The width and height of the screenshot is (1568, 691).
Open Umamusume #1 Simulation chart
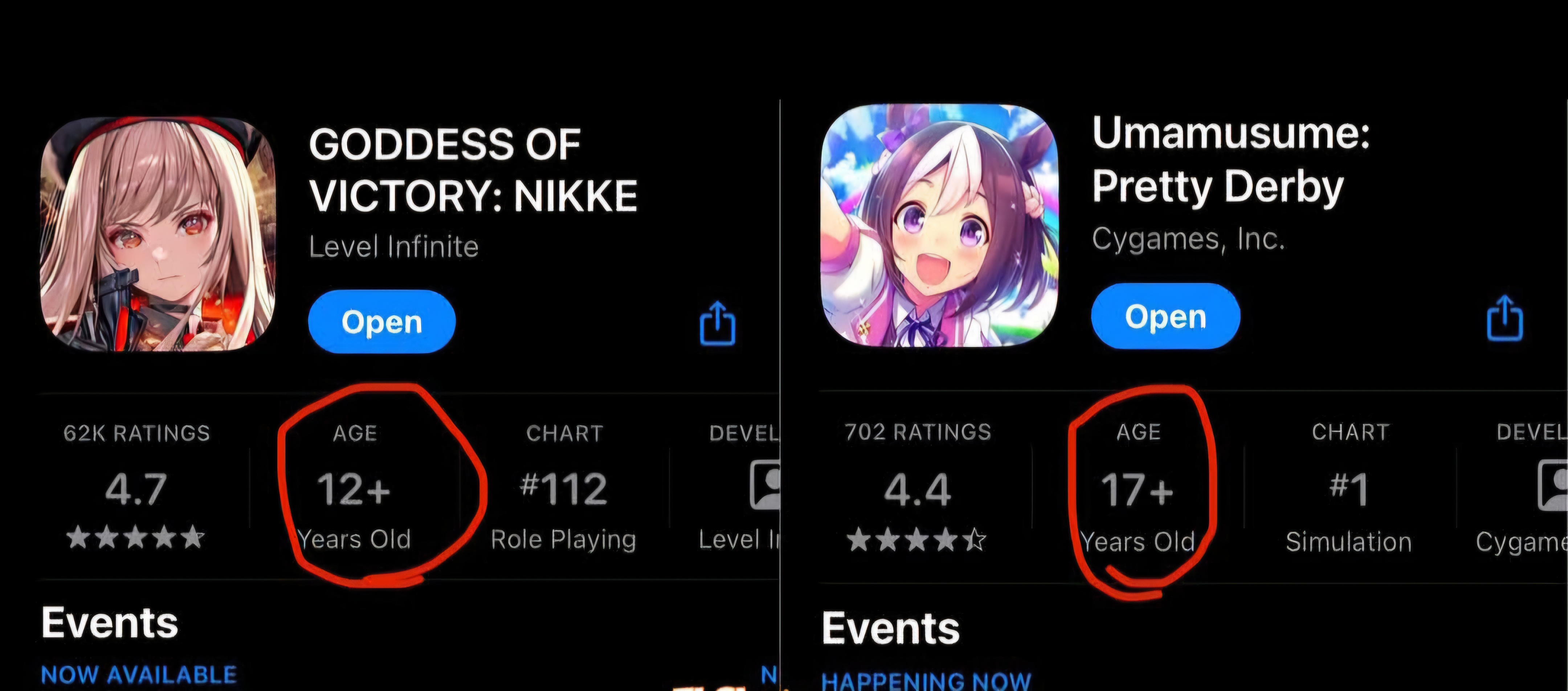(1349, 487)
